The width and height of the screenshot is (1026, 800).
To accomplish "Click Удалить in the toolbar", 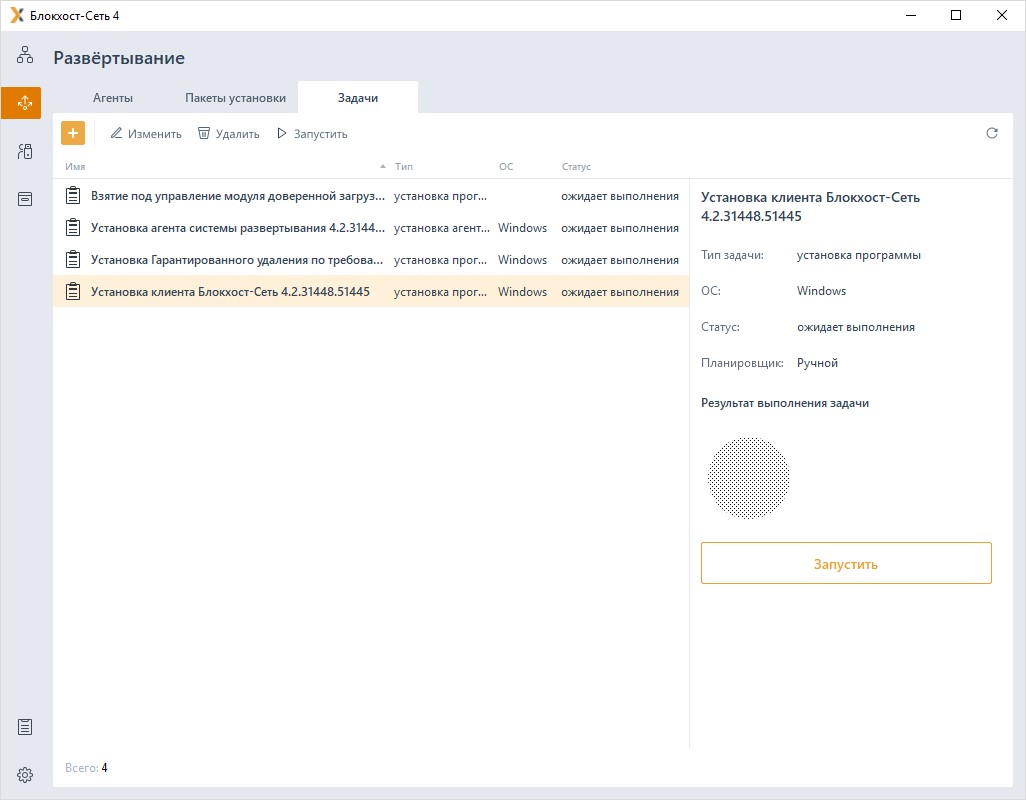I will click(x=228, y=134).
